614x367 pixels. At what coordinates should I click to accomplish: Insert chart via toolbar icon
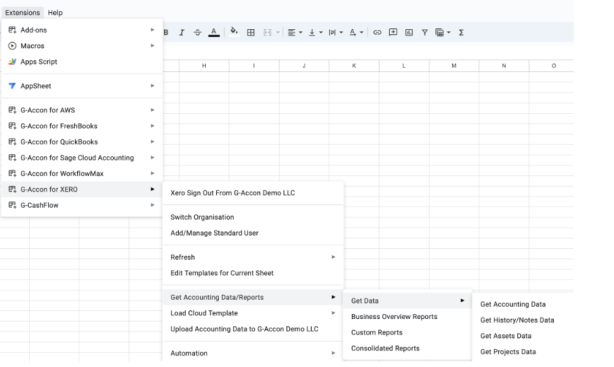[x=409, y=33]
